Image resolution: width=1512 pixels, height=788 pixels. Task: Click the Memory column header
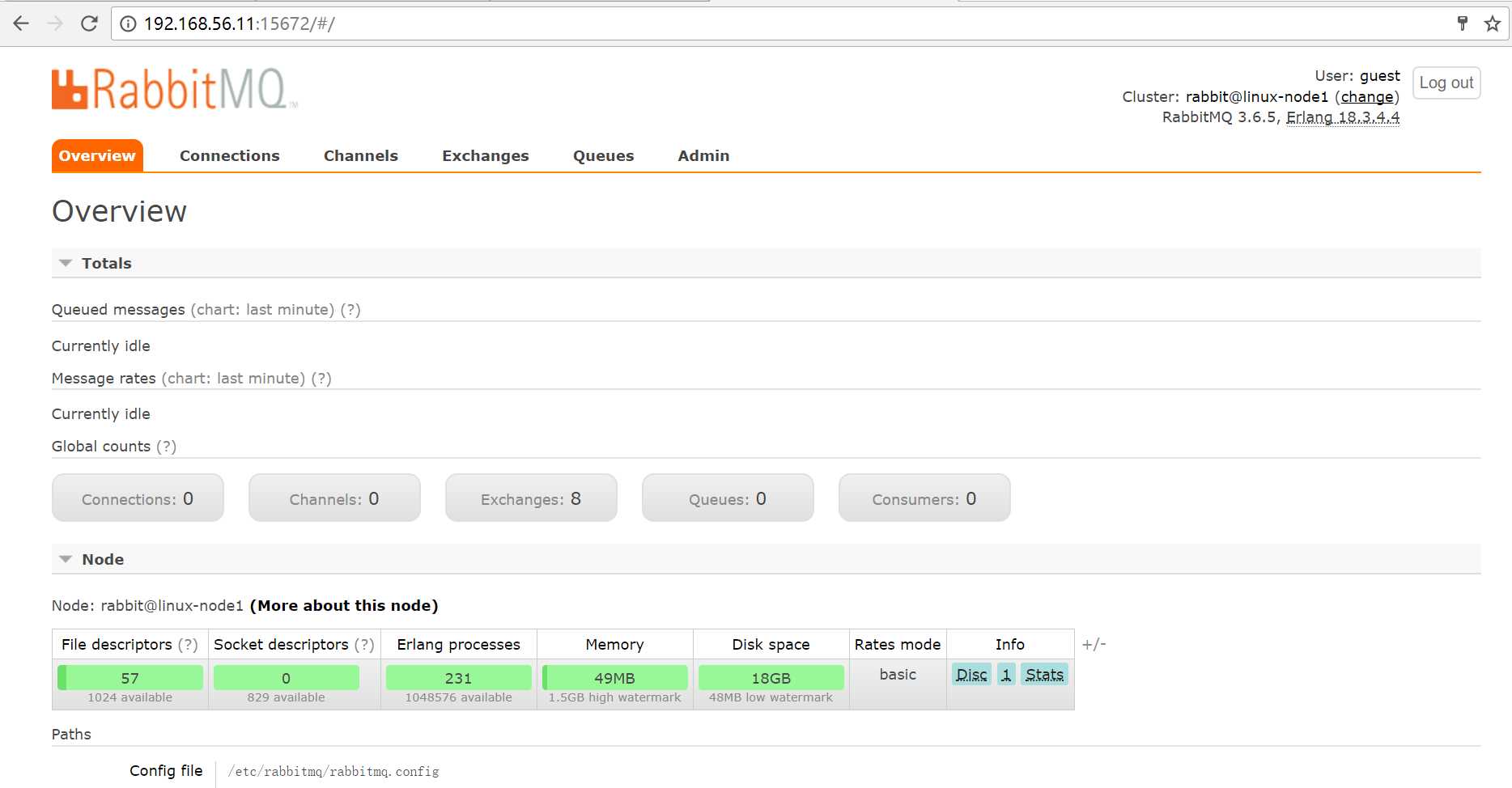615,645
